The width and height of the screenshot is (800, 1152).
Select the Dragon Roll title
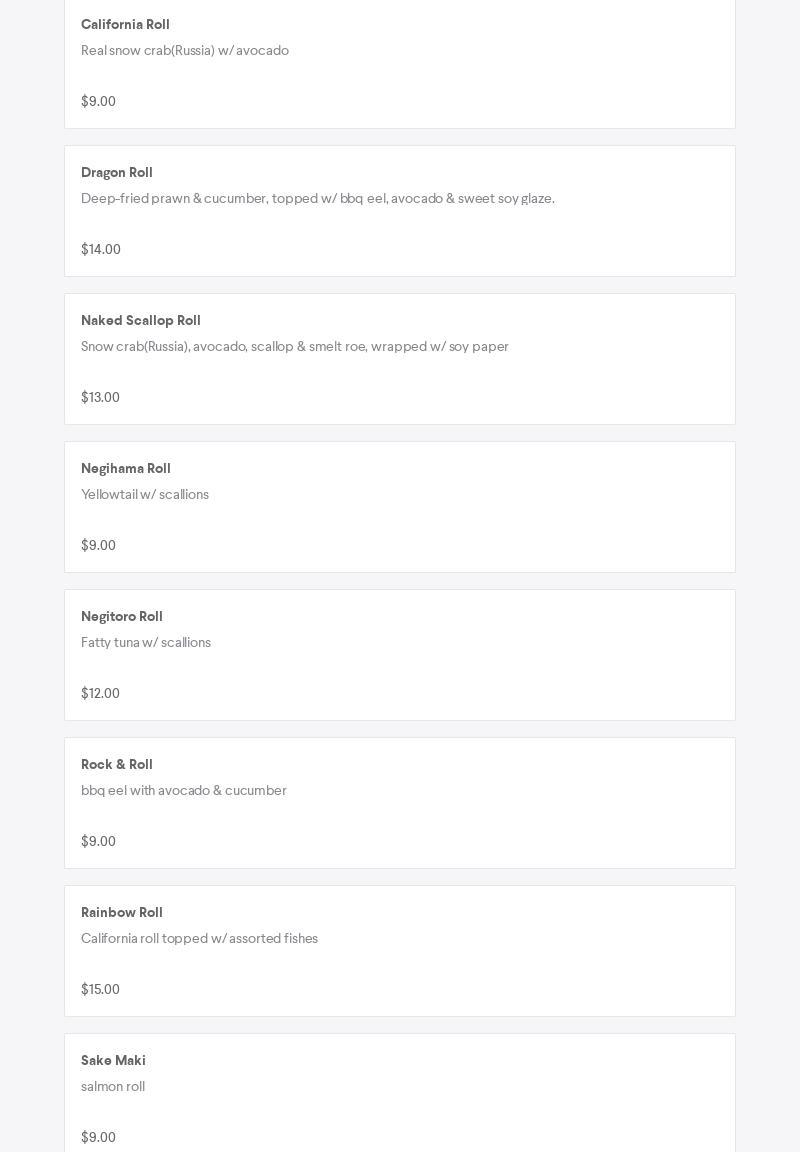point(117,173)
